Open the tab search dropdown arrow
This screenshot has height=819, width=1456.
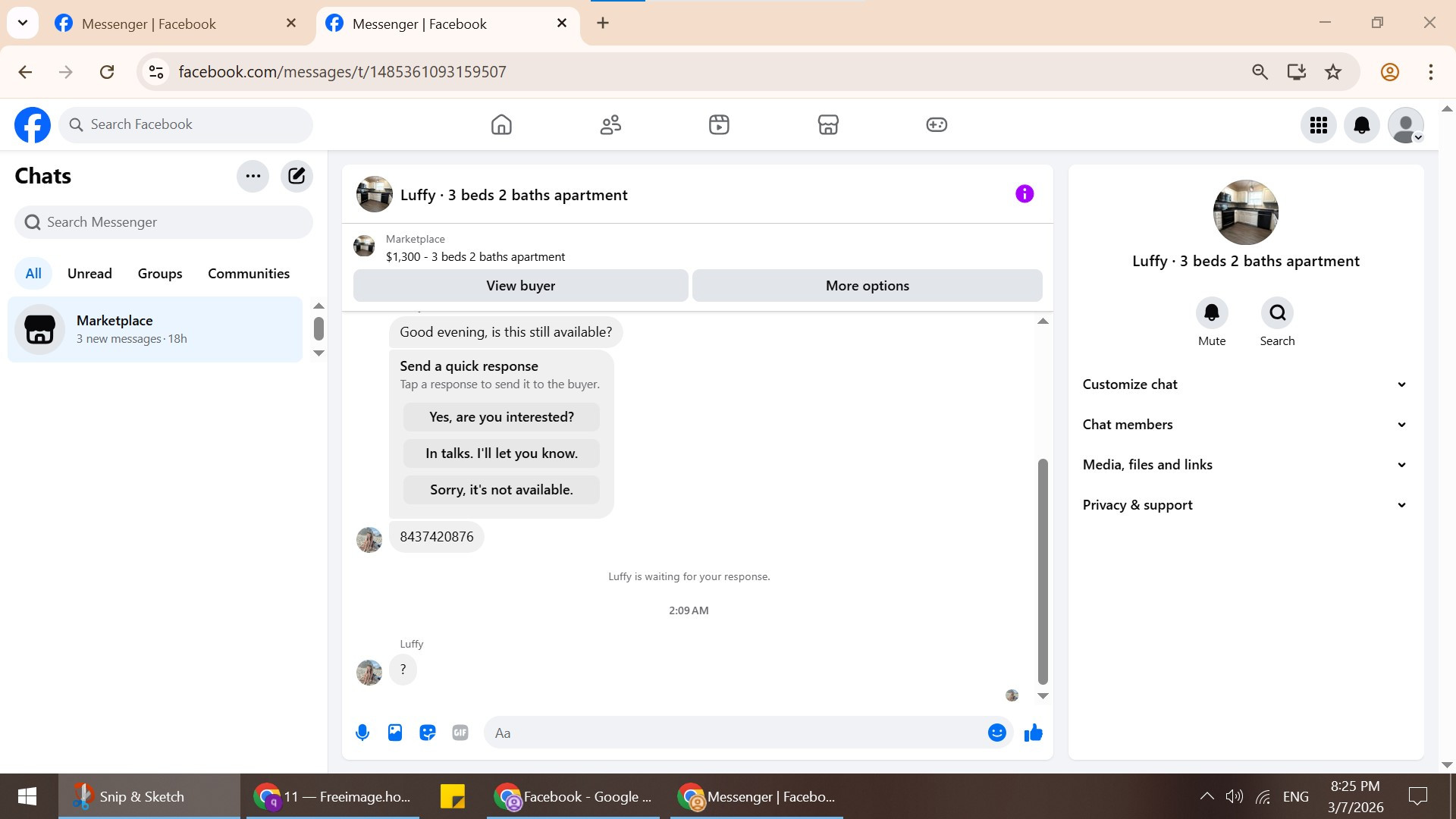point(23,23)
